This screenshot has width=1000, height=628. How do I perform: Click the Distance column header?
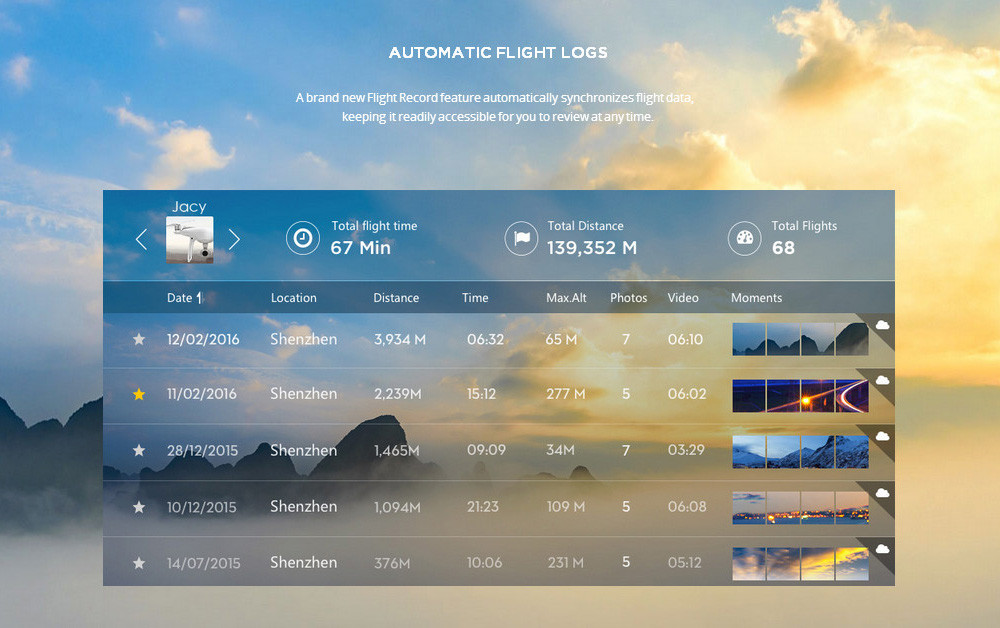pos(396,298)
